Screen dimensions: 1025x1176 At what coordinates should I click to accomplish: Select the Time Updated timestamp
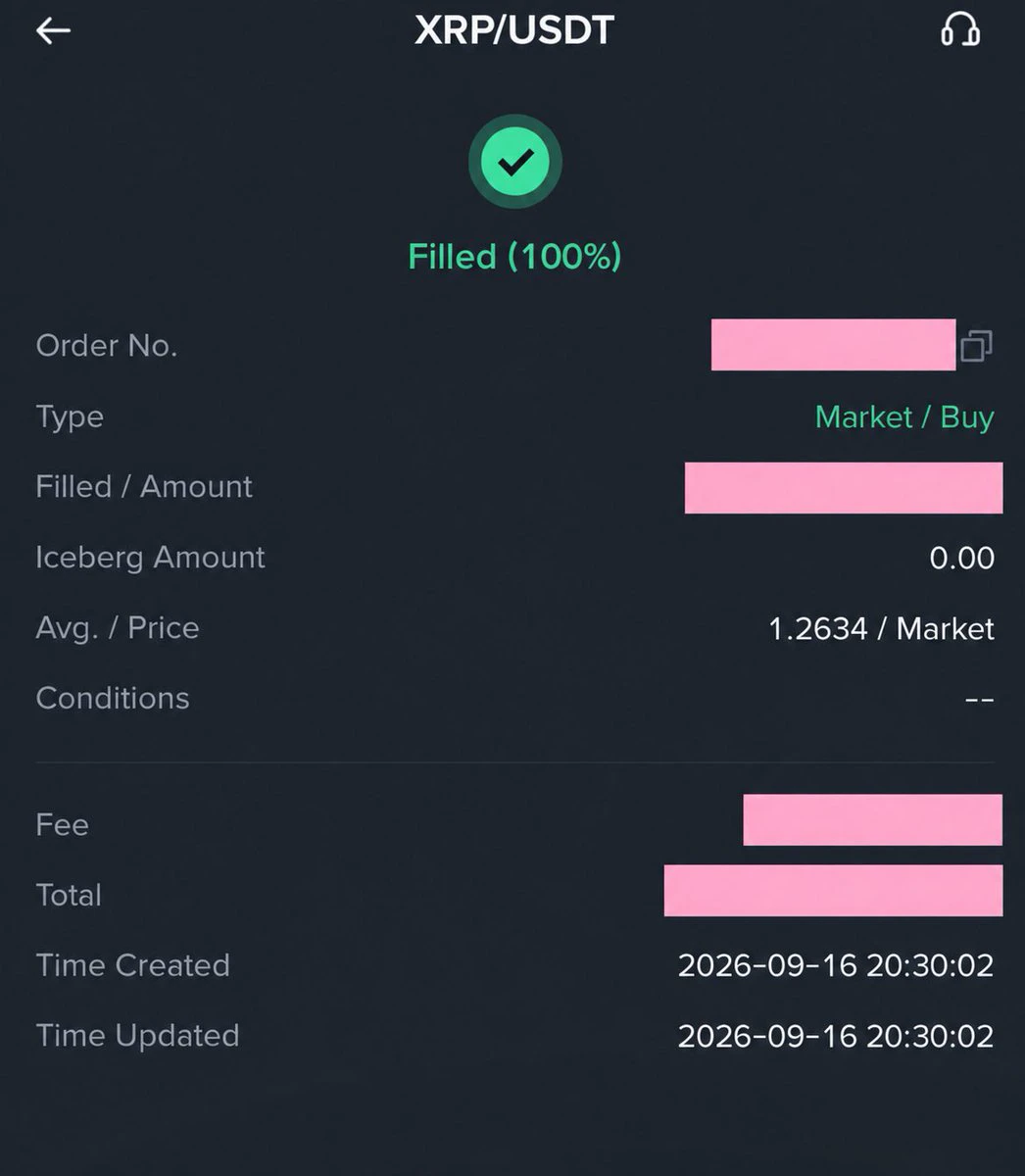[x=836, y=1036]
